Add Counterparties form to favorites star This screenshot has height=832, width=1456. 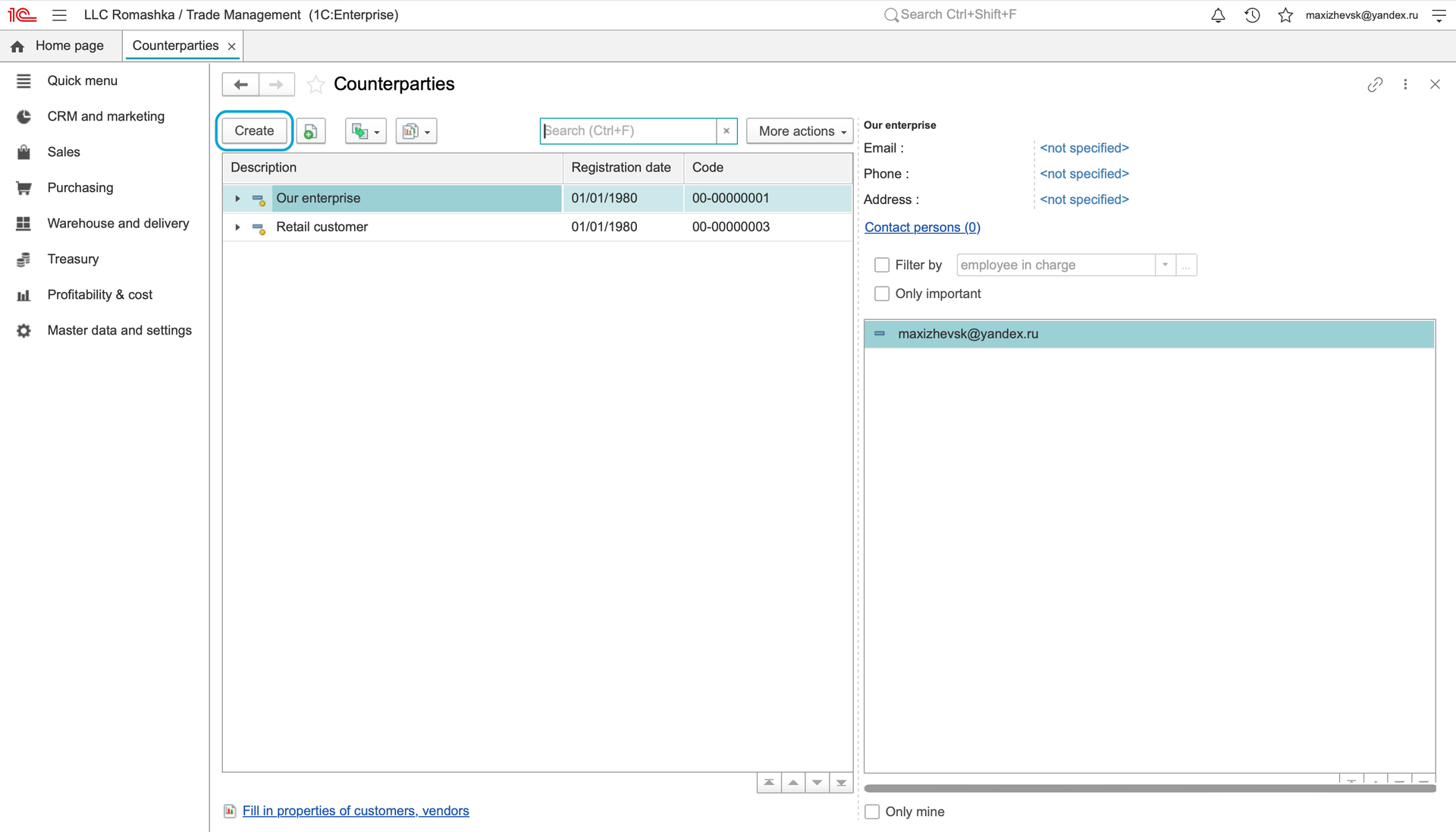pyautogui.click(x=315, y=84)
